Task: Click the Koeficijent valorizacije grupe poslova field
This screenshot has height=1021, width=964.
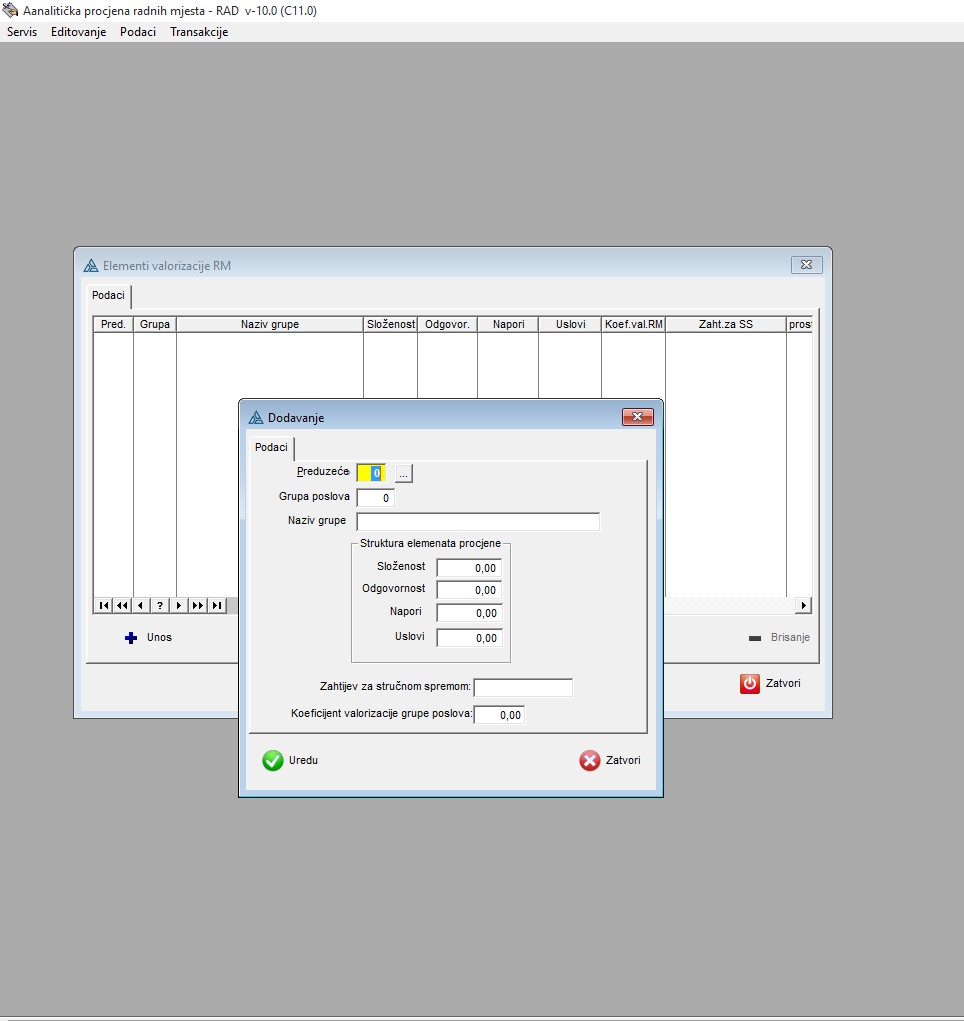Action: click(499, 715)
